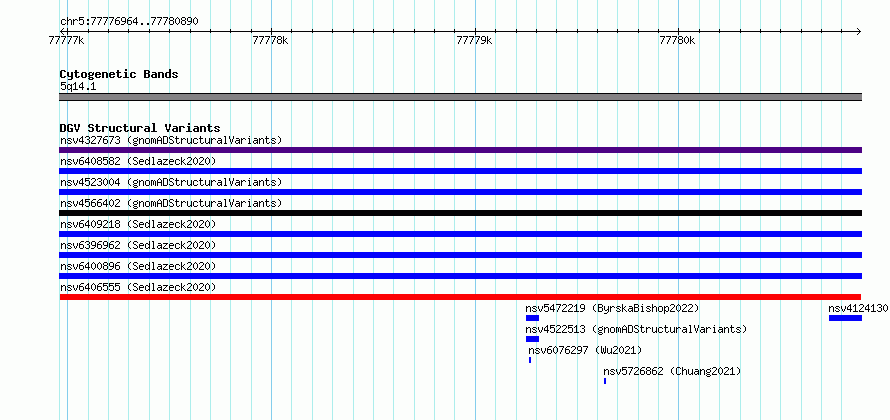Click the purple nsv4327673 variant bar
890x420 pixels.
460,150
